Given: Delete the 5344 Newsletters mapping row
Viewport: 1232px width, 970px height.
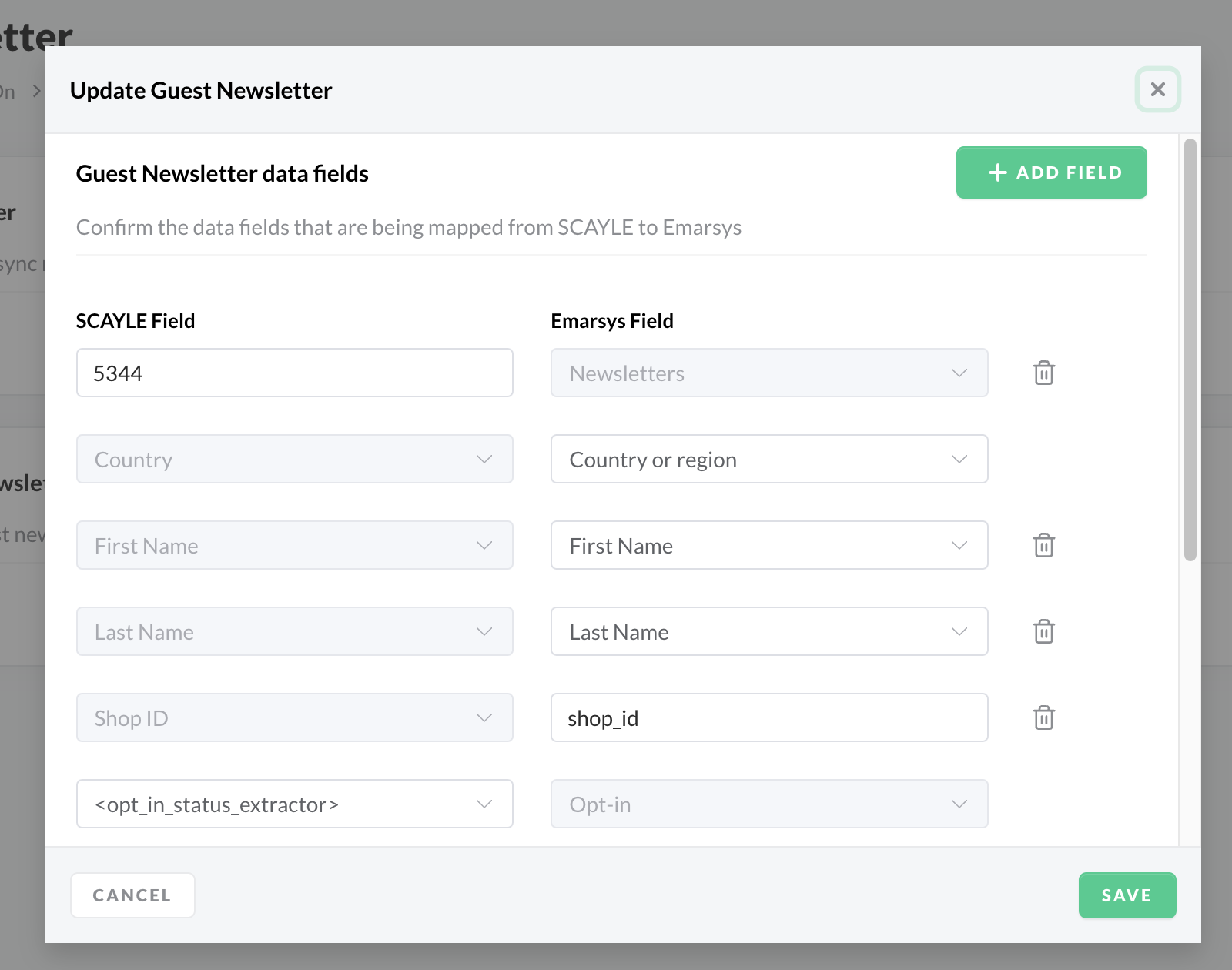Looking at the screenshot, I should [1043, 373].
